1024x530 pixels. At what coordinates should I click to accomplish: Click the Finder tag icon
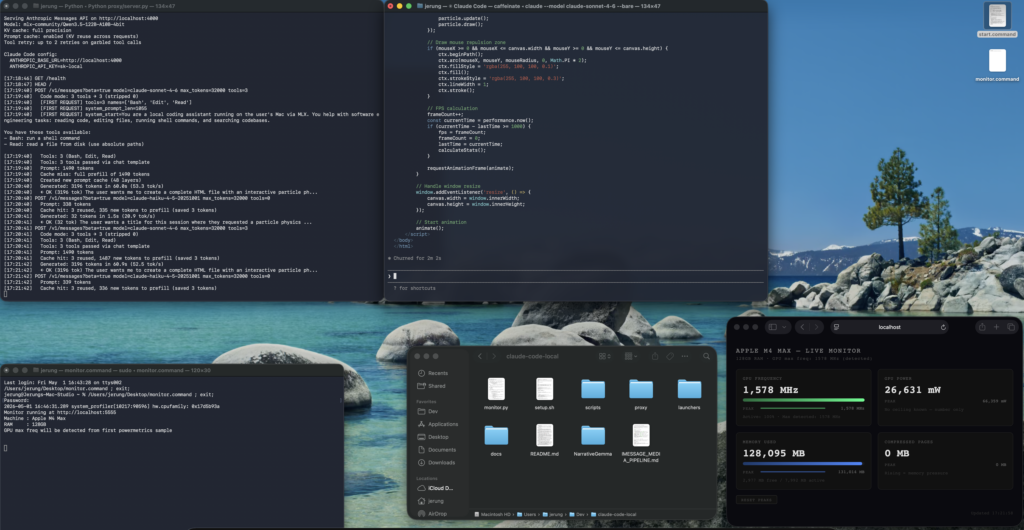point(669,356)
